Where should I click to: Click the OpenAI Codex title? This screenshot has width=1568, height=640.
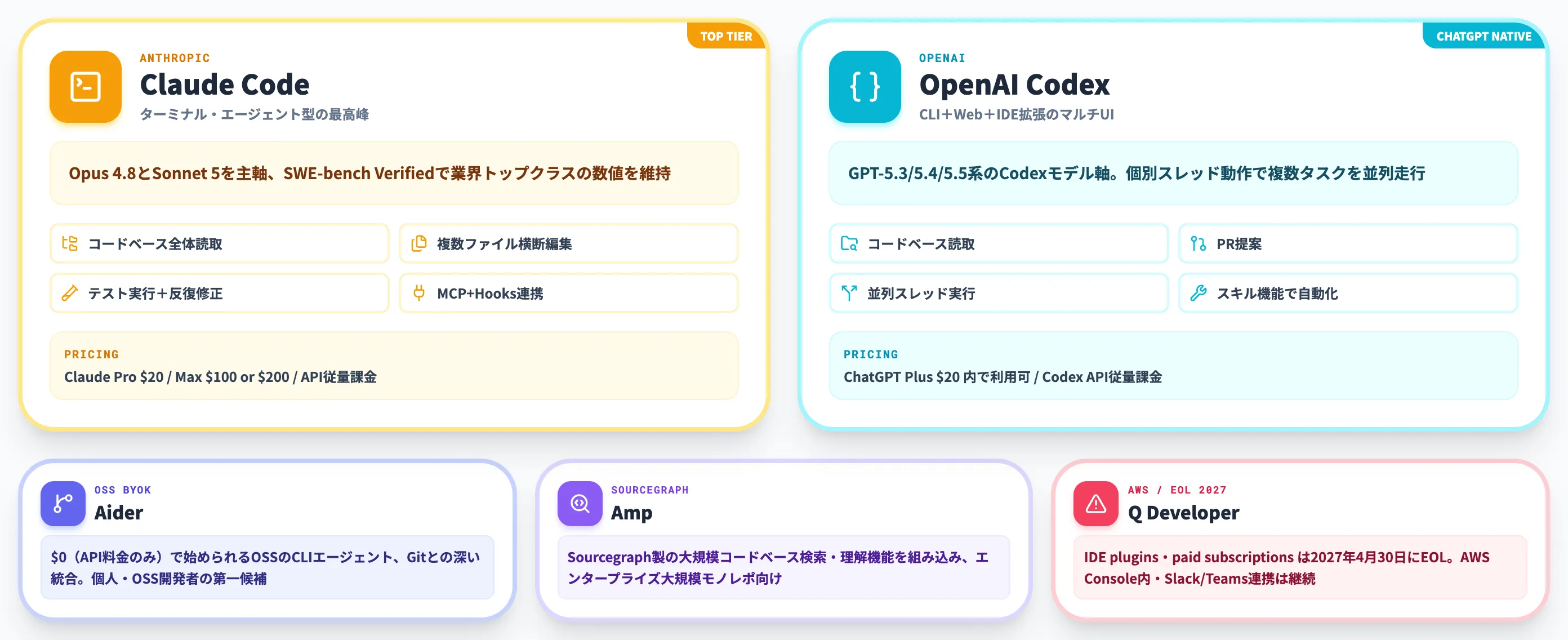click(1014, 84)
